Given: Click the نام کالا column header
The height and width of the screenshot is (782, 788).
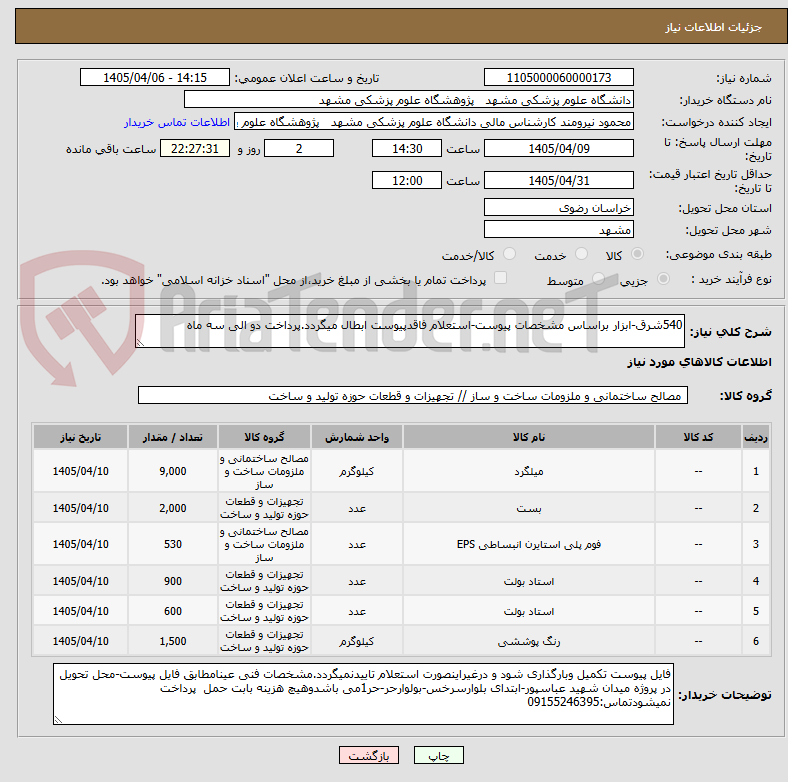Looking at the screenshot, I should [x=529, y=437].
